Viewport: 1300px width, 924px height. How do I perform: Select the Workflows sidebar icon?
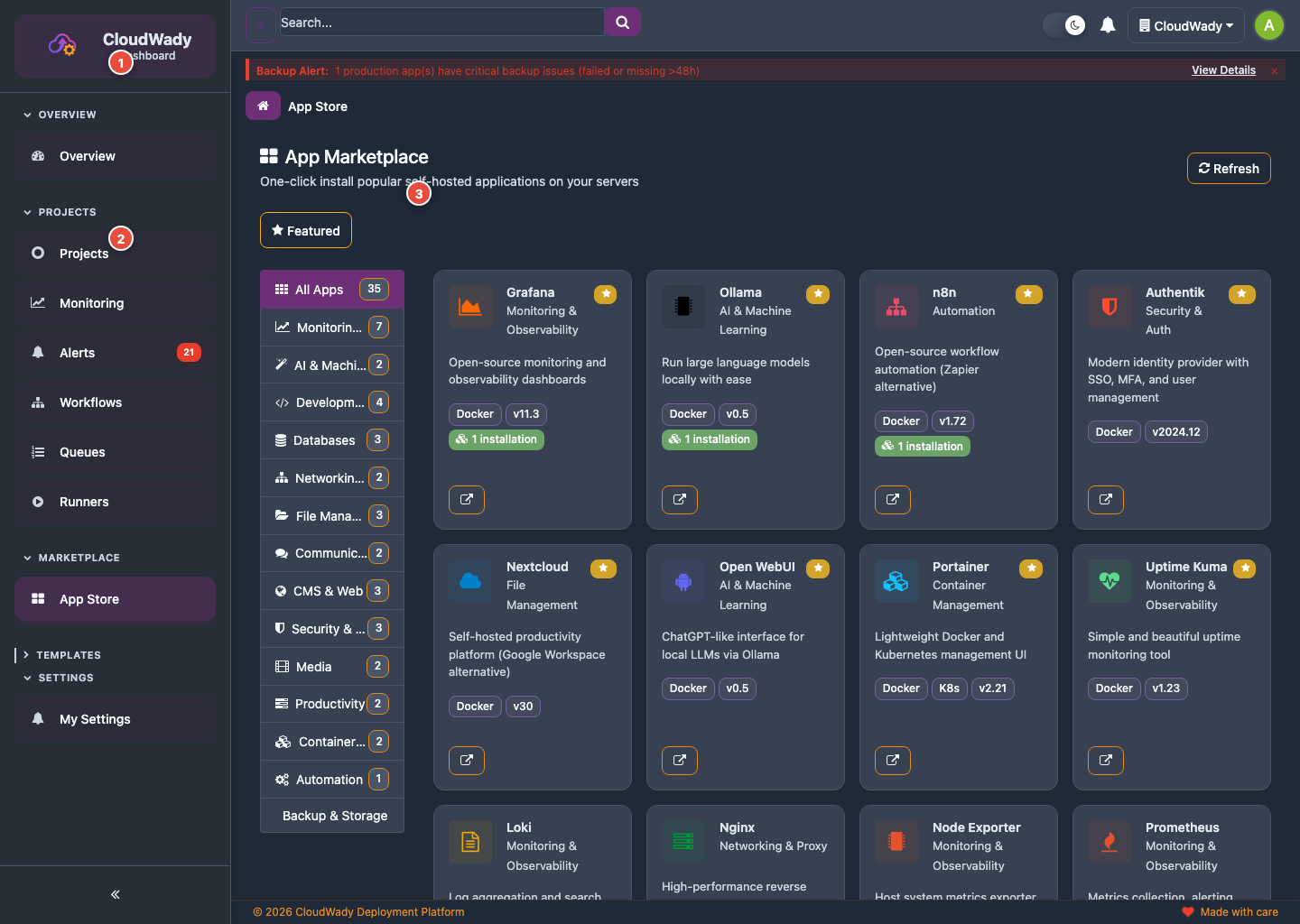click(38, 402)
